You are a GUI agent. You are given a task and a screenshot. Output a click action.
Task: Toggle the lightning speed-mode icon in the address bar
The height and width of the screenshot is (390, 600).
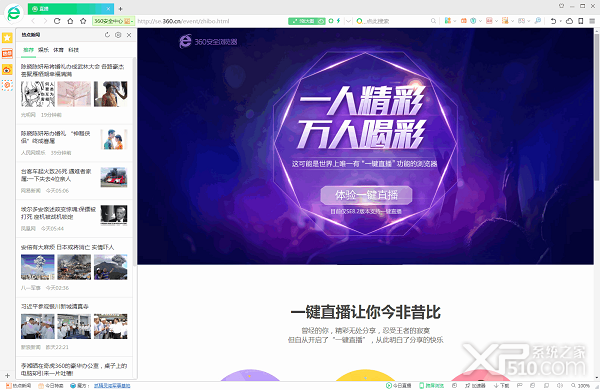(338, 21)
